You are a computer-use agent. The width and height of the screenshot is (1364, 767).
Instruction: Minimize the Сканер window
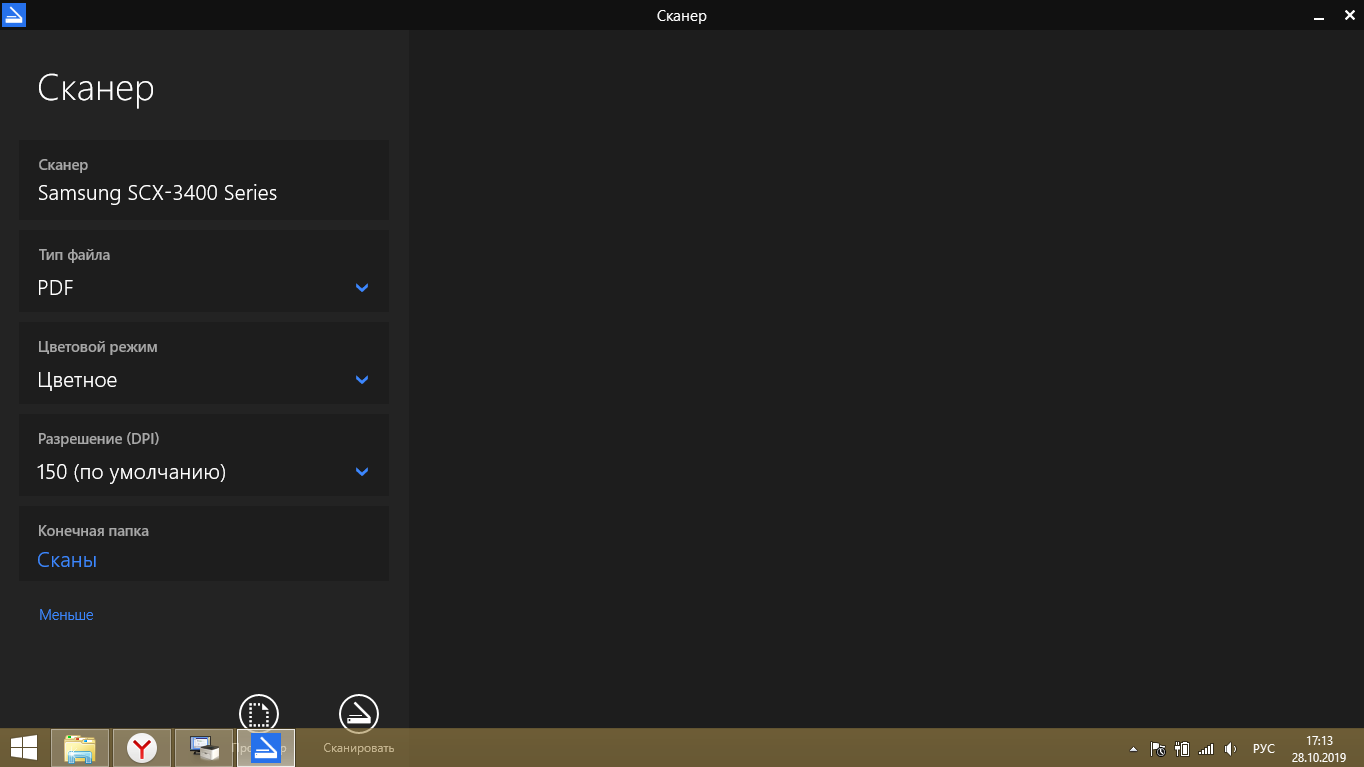click(x=1319, y=16)
